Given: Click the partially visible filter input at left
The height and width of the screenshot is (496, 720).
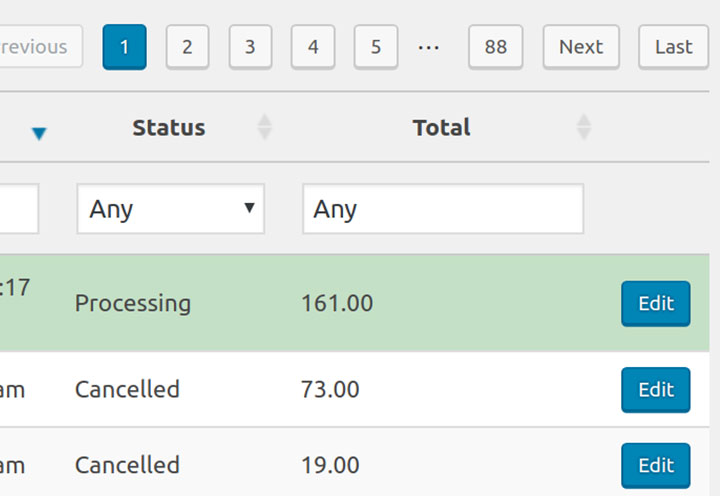Looking at the screenshot, I should tap(19, 209).
